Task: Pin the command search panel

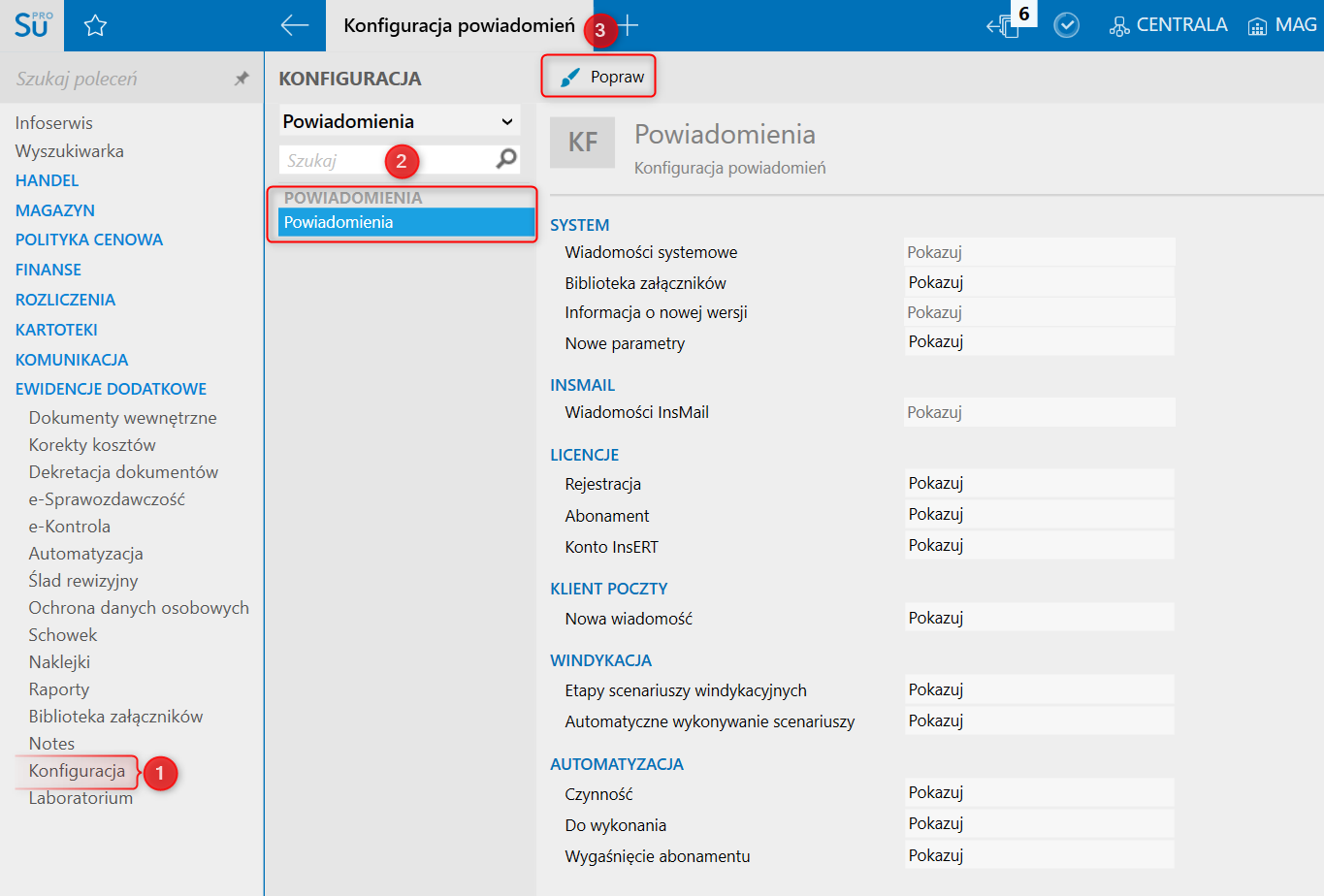Action: (242, 79)
